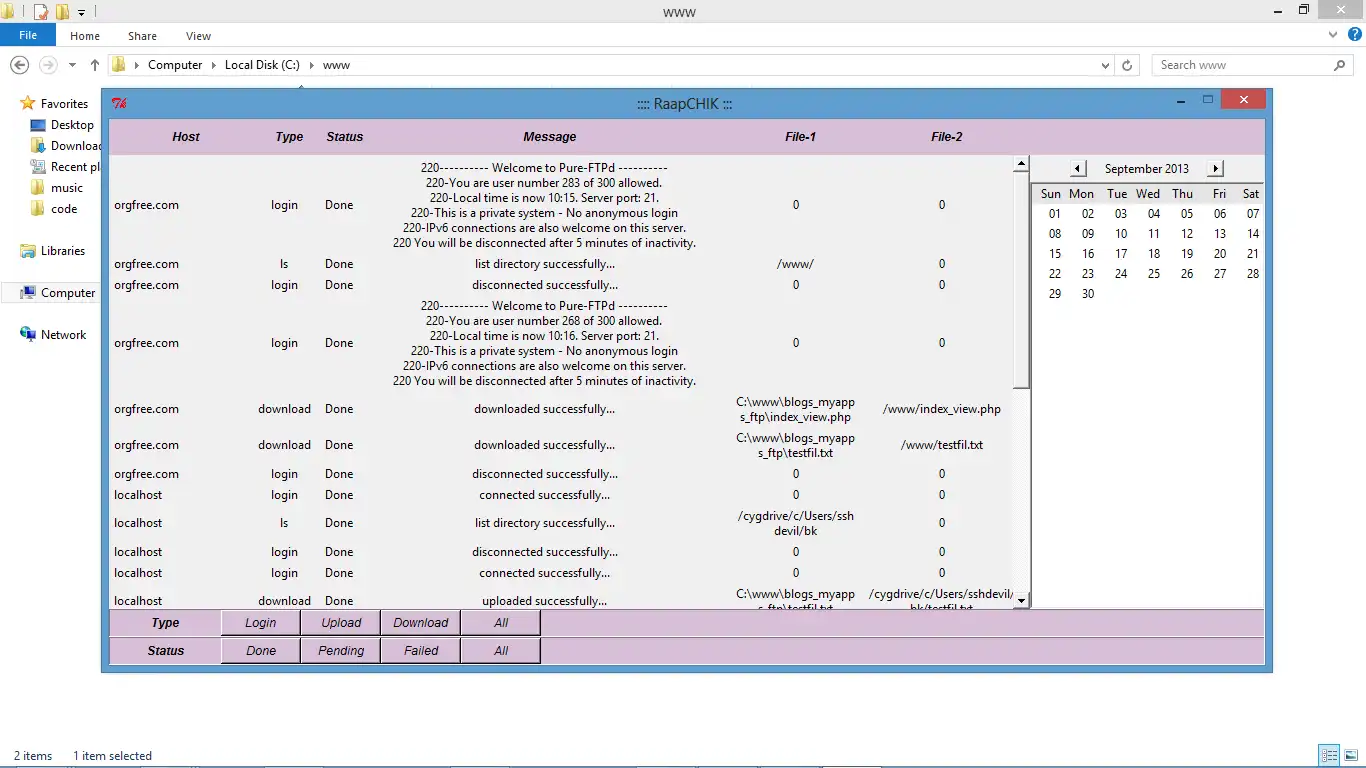The image size is (1366, 768).
Task: Filter by Done button in Status row
Action: coord(261,651)
